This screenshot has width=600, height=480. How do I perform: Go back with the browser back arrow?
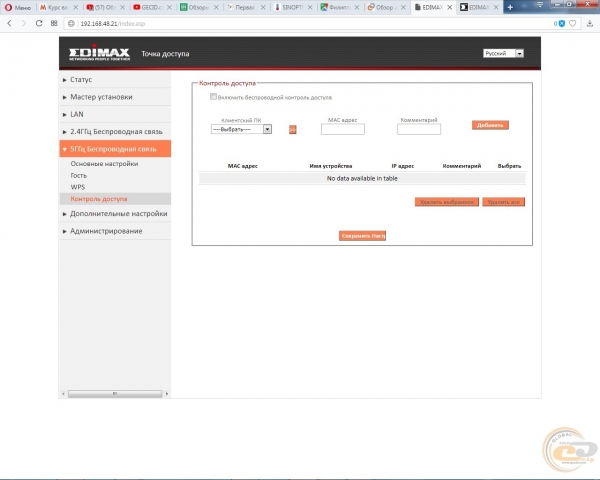point(10,23)
